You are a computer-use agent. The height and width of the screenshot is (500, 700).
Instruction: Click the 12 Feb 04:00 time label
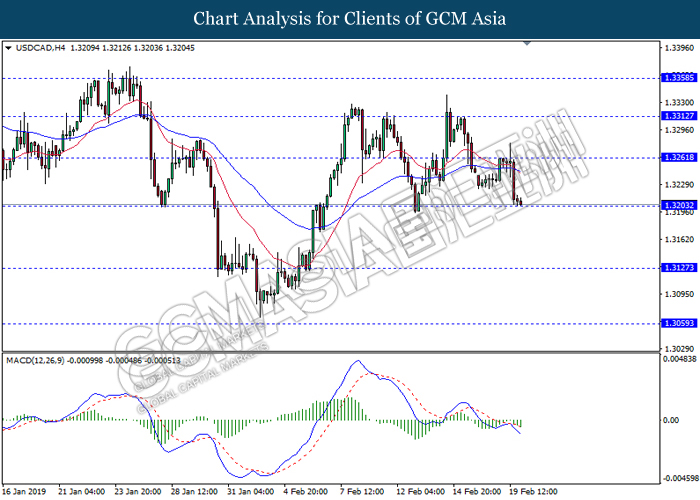coord(421,492)
